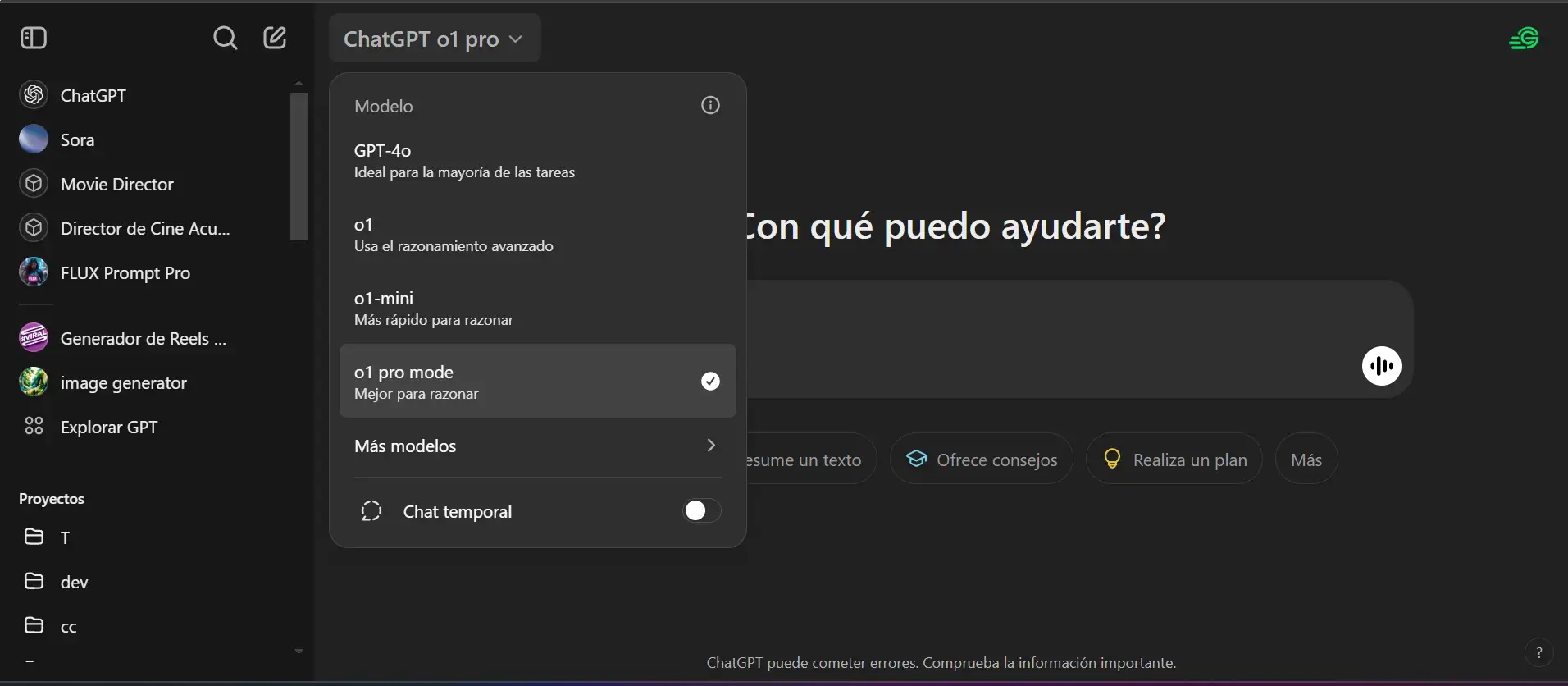Click the Movie Director cube icon
The width and height of the screenshot is (1568, 686).
pyautogui.click(x=34, y=184)
